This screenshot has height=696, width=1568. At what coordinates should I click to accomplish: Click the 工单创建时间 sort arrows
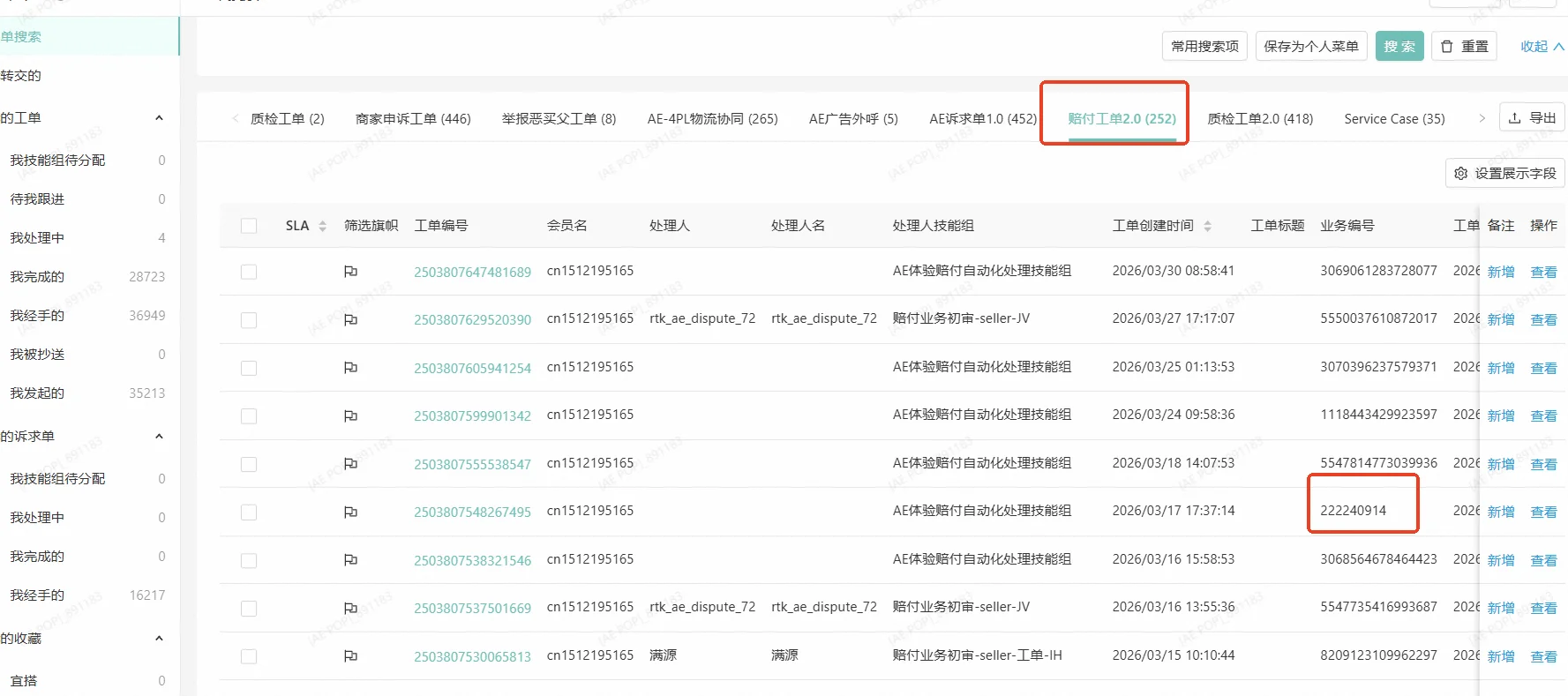pos(1207,226)
